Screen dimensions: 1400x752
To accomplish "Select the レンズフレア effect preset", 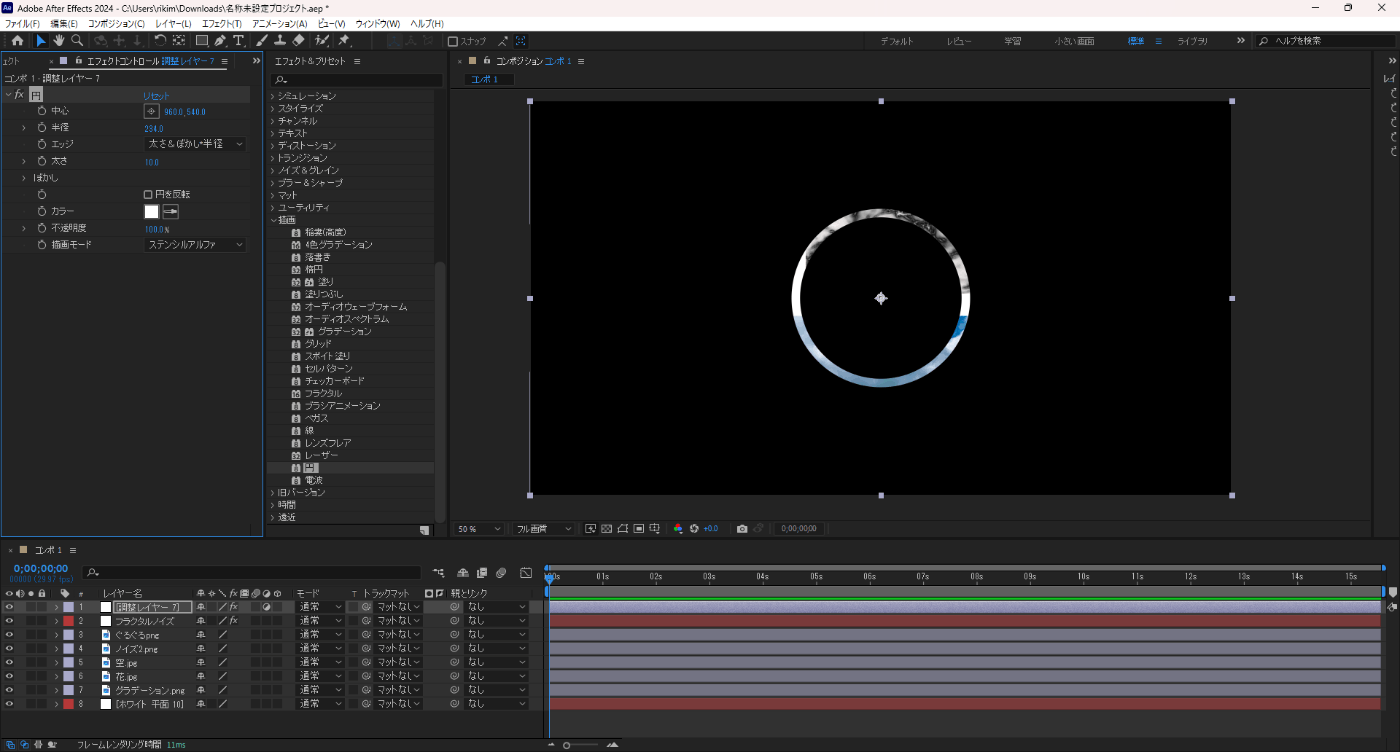I will (328, 443).
